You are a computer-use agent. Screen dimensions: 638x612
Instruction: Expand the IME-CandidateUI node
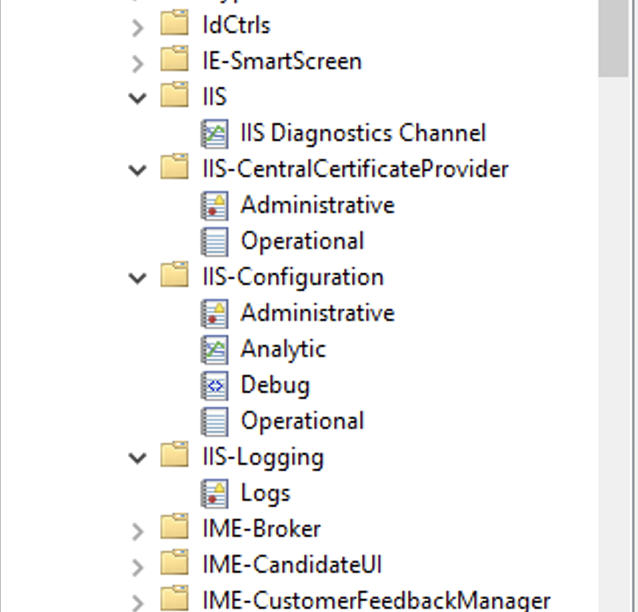(138, 567)
